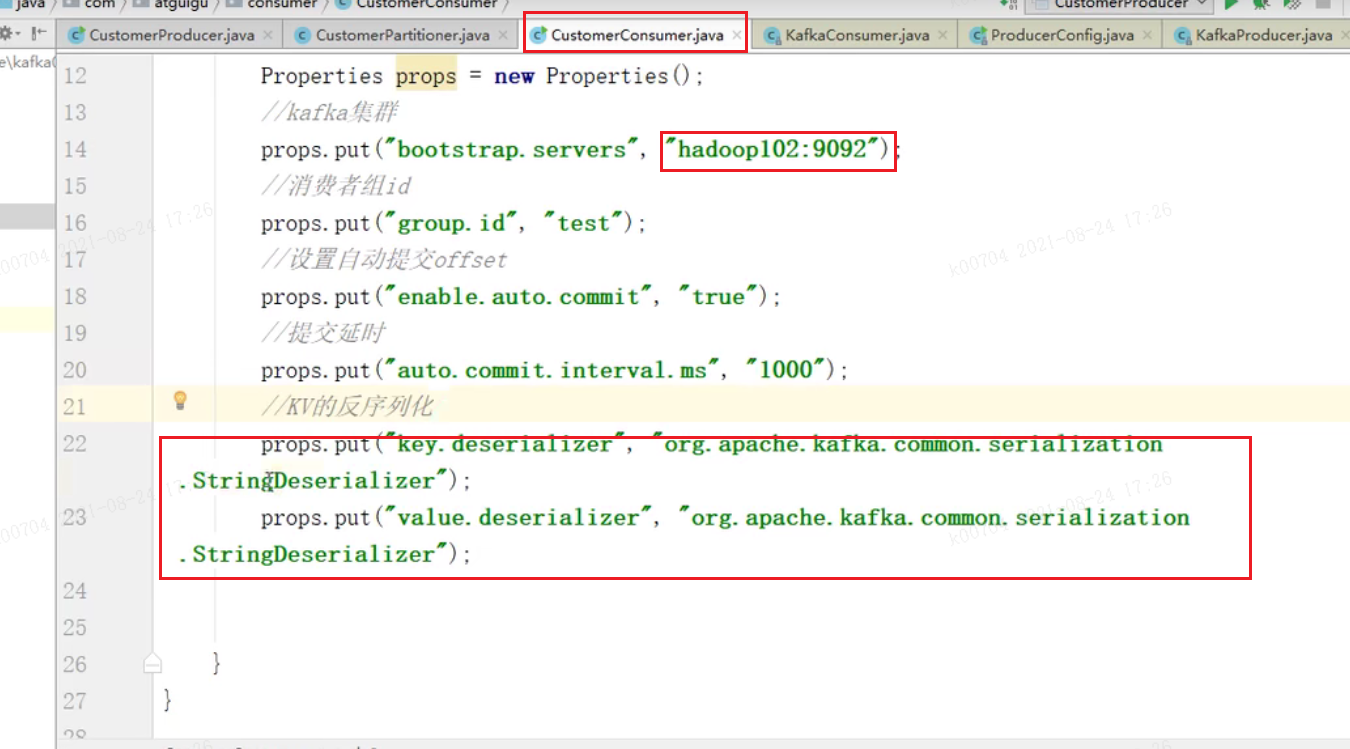Open the ProducerConfig.java tab
This screenshot has width=1350, height=749.
click(1062, 35)
